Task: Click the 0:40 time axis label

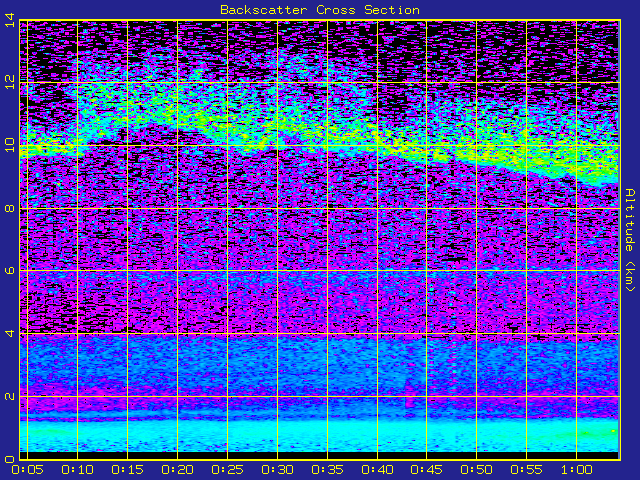Action: point(377,470)
